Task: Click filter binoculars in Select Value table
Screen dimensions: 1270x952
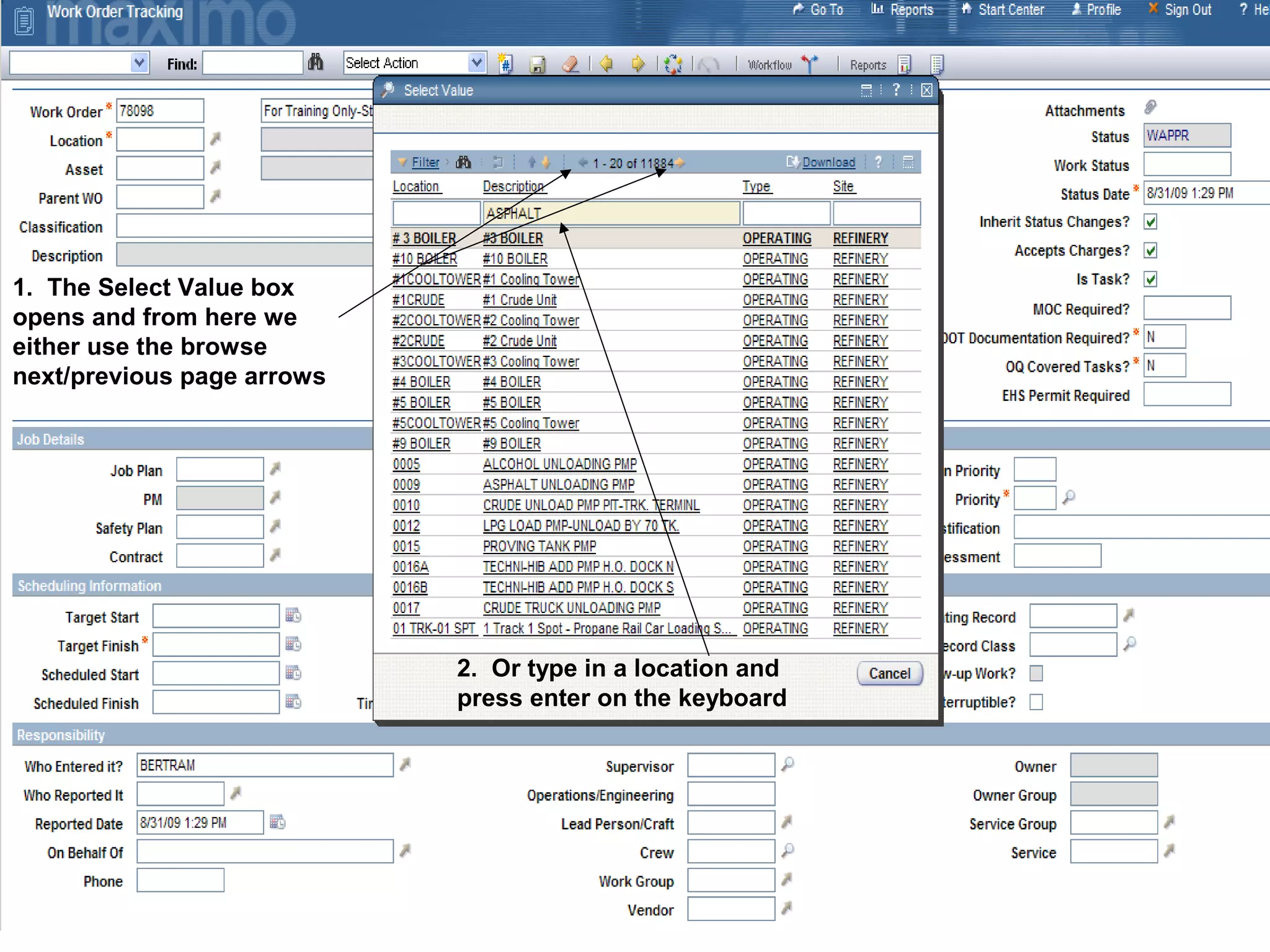Action: click(463, 162)
